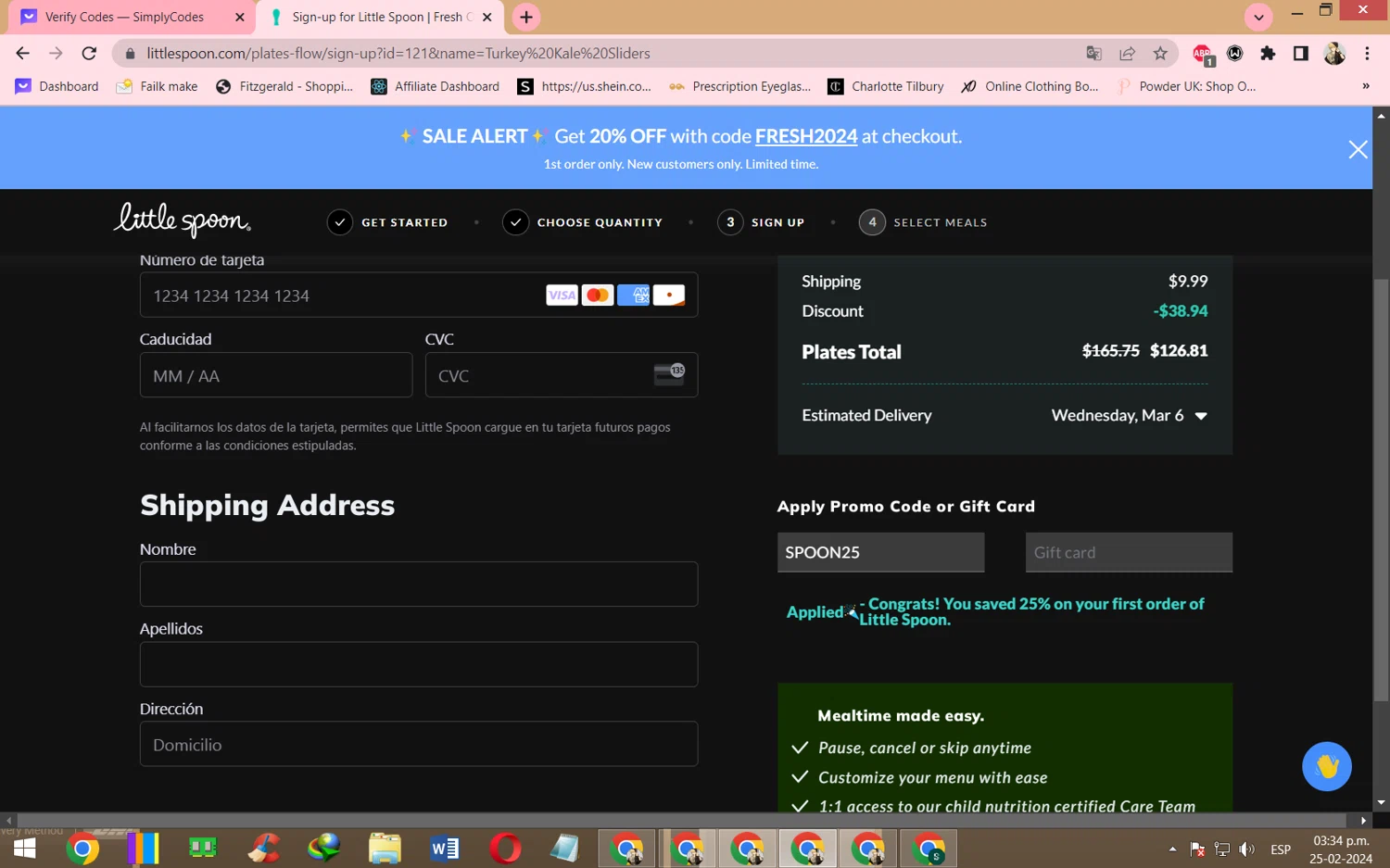Dismiss the sale alert banner

coord(1358,149)
